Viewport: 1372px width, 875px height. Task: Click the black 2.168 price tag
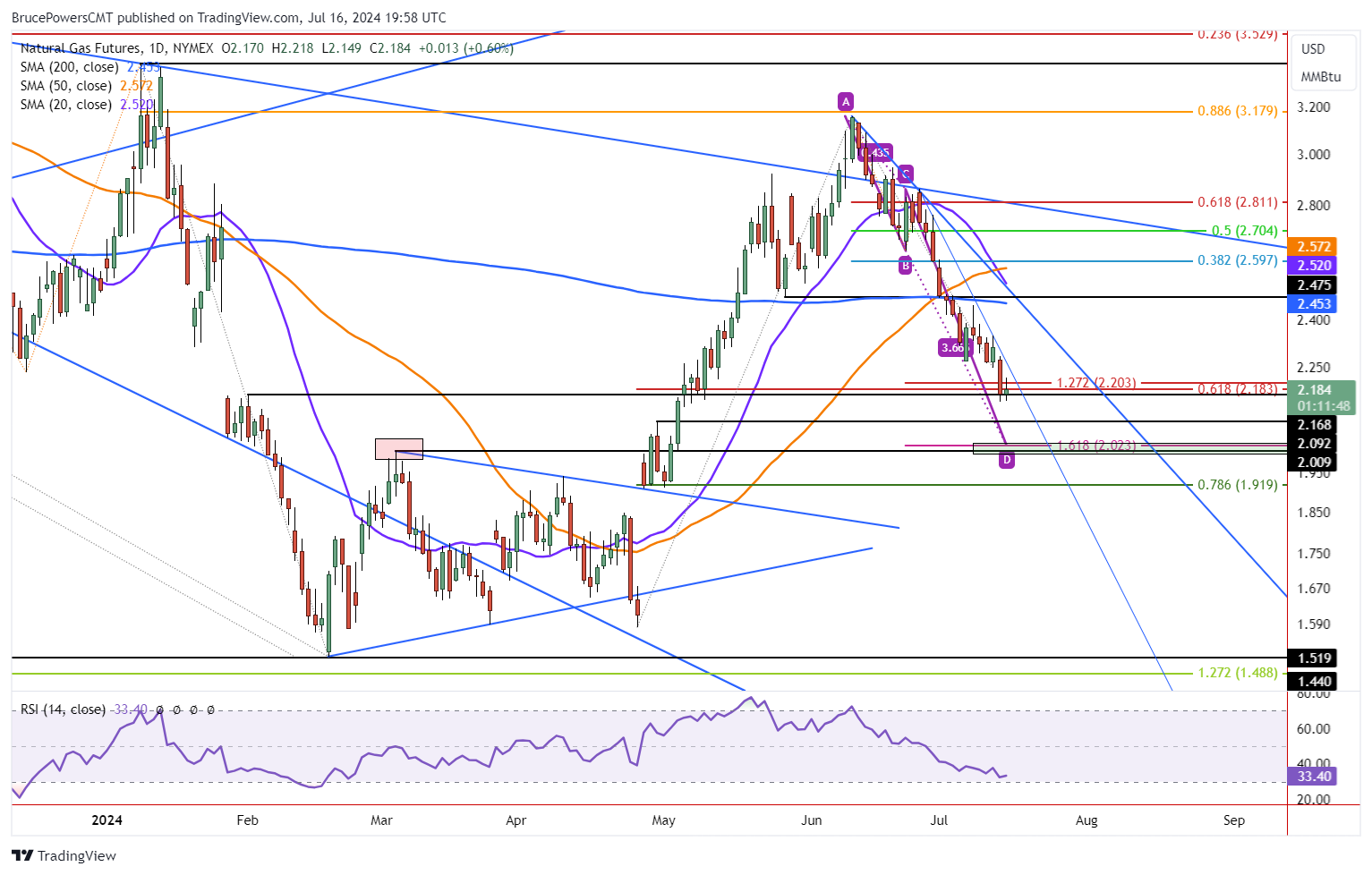click(x=1314, y=425)
